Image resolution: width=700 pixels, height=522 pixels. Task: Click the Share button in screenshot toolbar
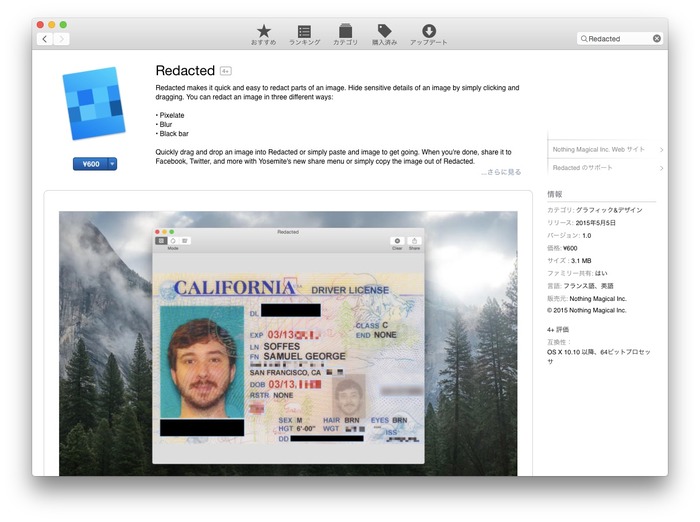click(414, 243)
